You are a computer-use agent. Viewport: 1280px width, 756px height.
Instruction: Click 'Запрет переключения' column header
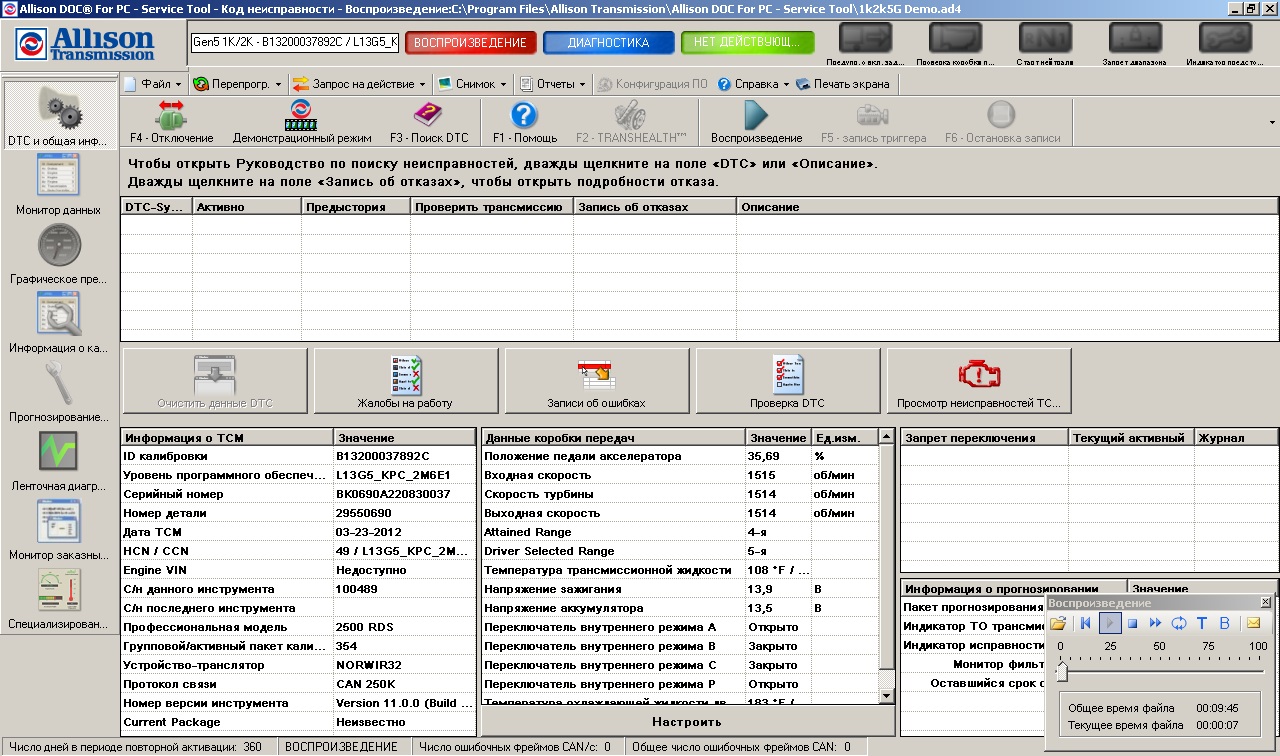pyautogui.click(x=985, y=438)
